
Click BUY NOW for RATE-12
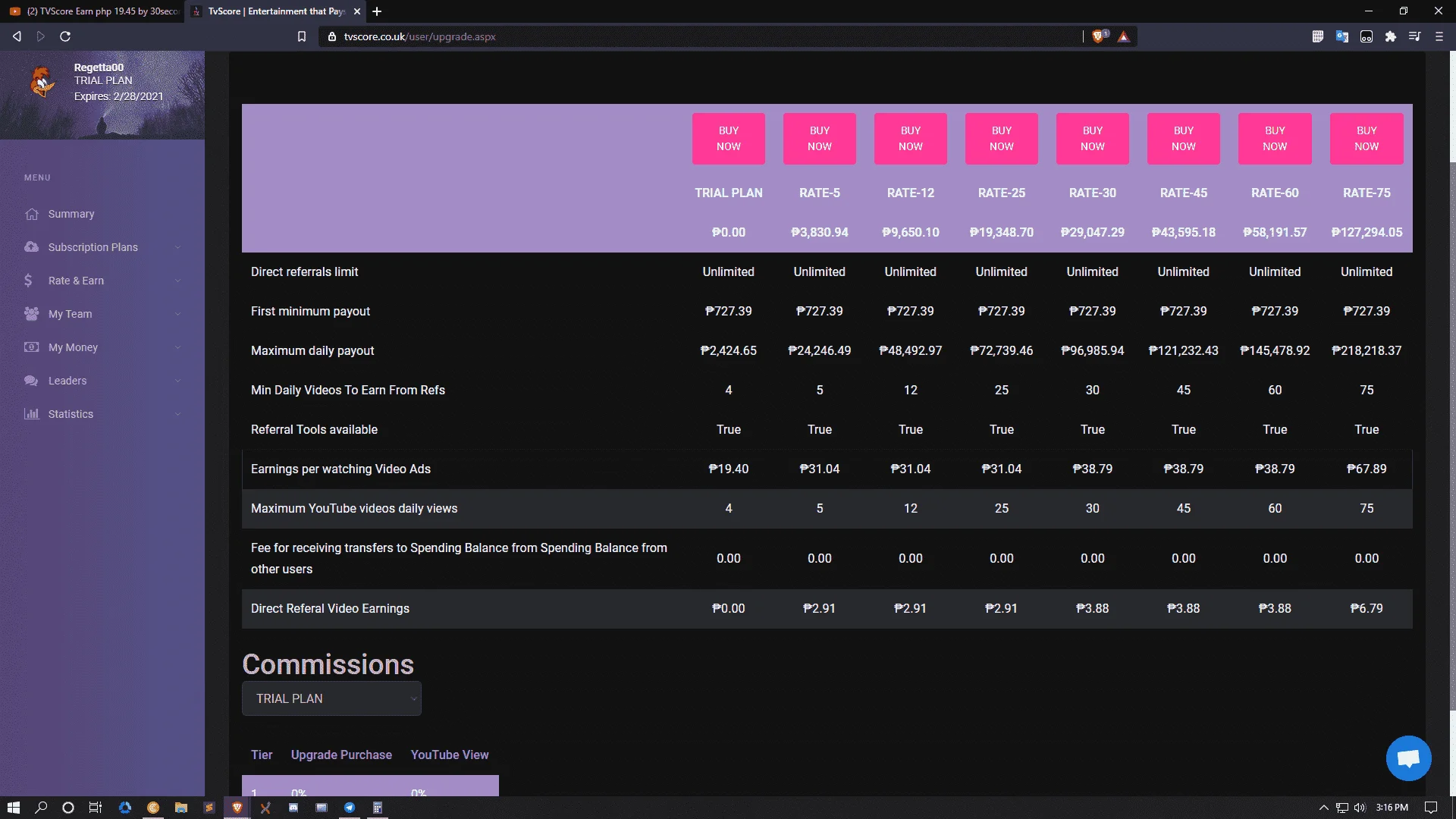tap(911, 139)
